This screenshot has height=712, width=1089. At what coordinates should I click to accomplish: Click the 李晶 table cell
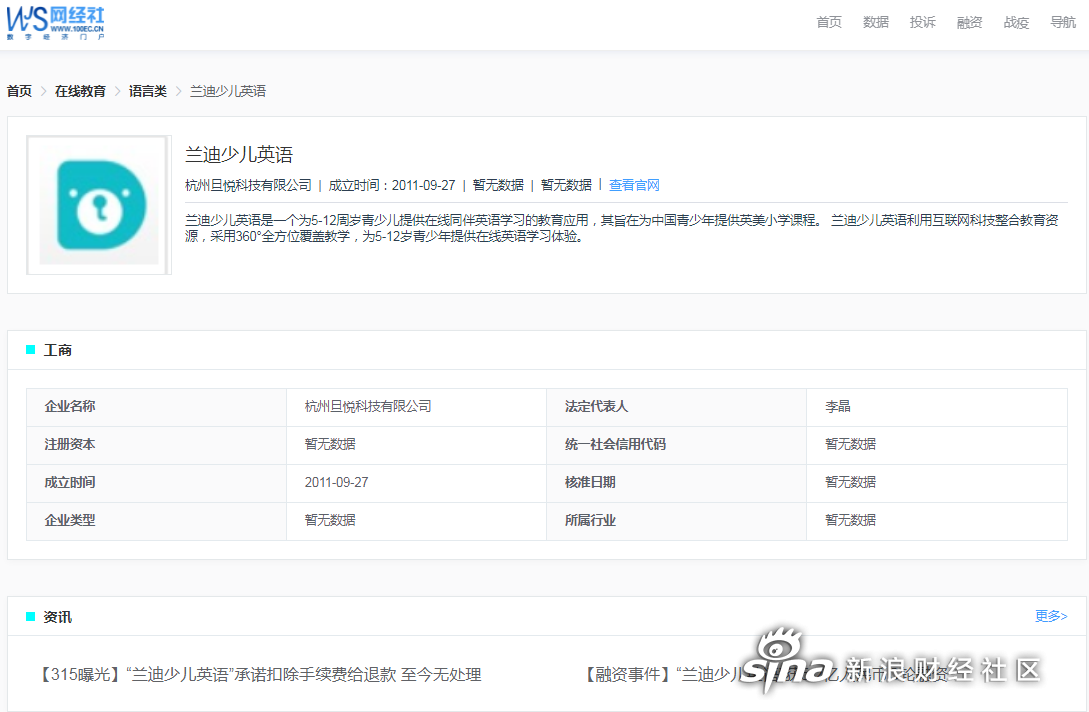[x=838, y=406]
